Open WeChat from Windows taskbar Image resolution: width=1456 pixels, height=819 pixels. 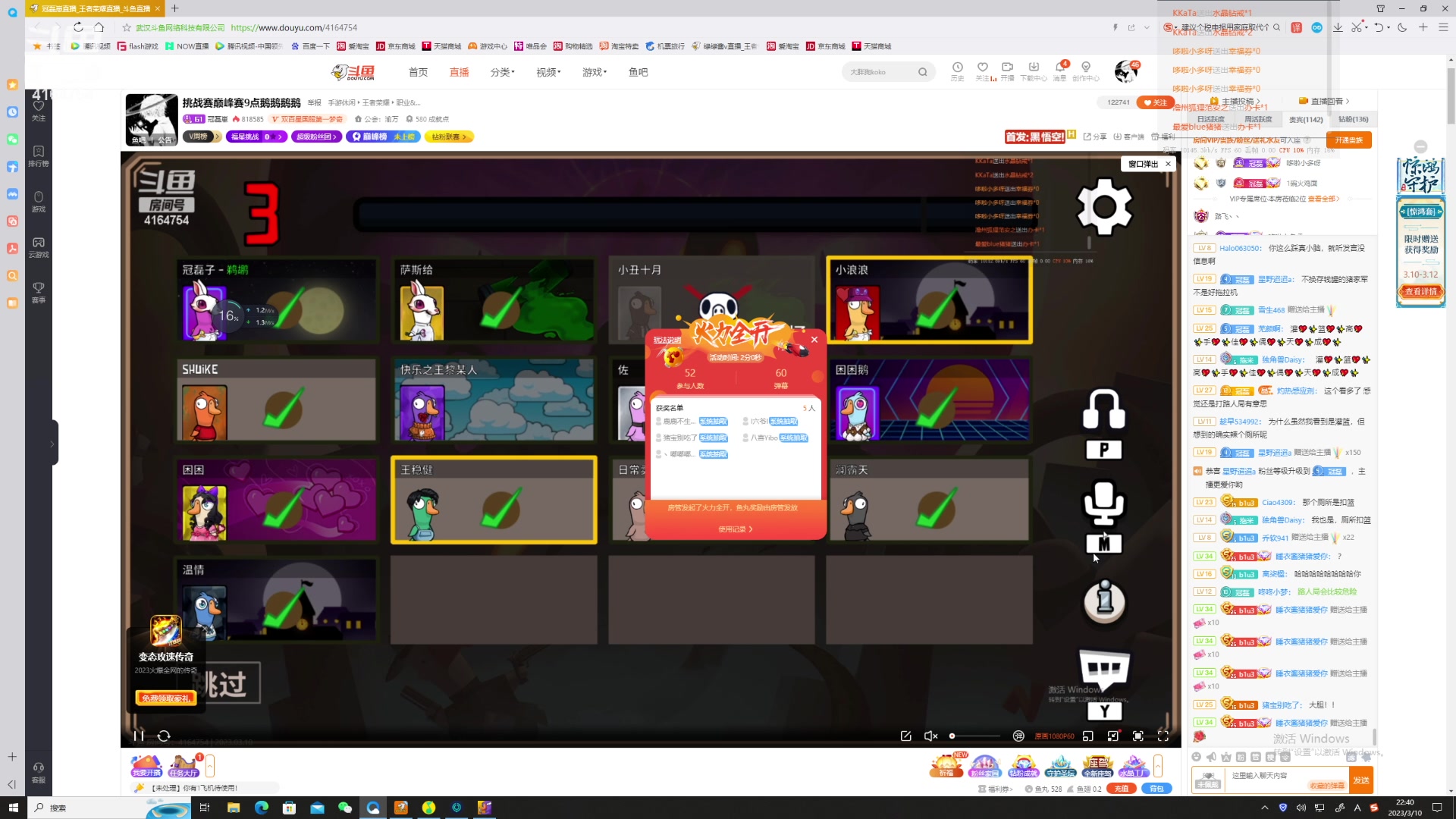pyautogui.click(x=345, y=808)
